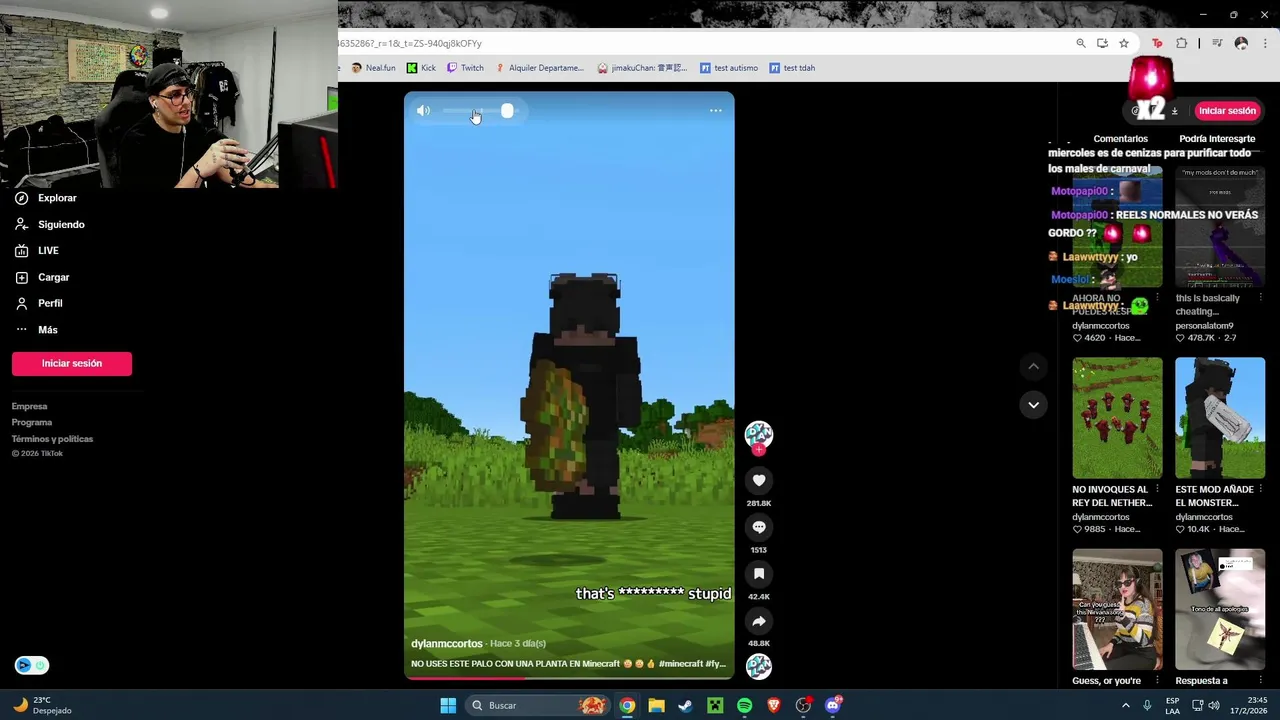
Task: Click the sidebar Iniciar sesión button
Action: (72, 363)
